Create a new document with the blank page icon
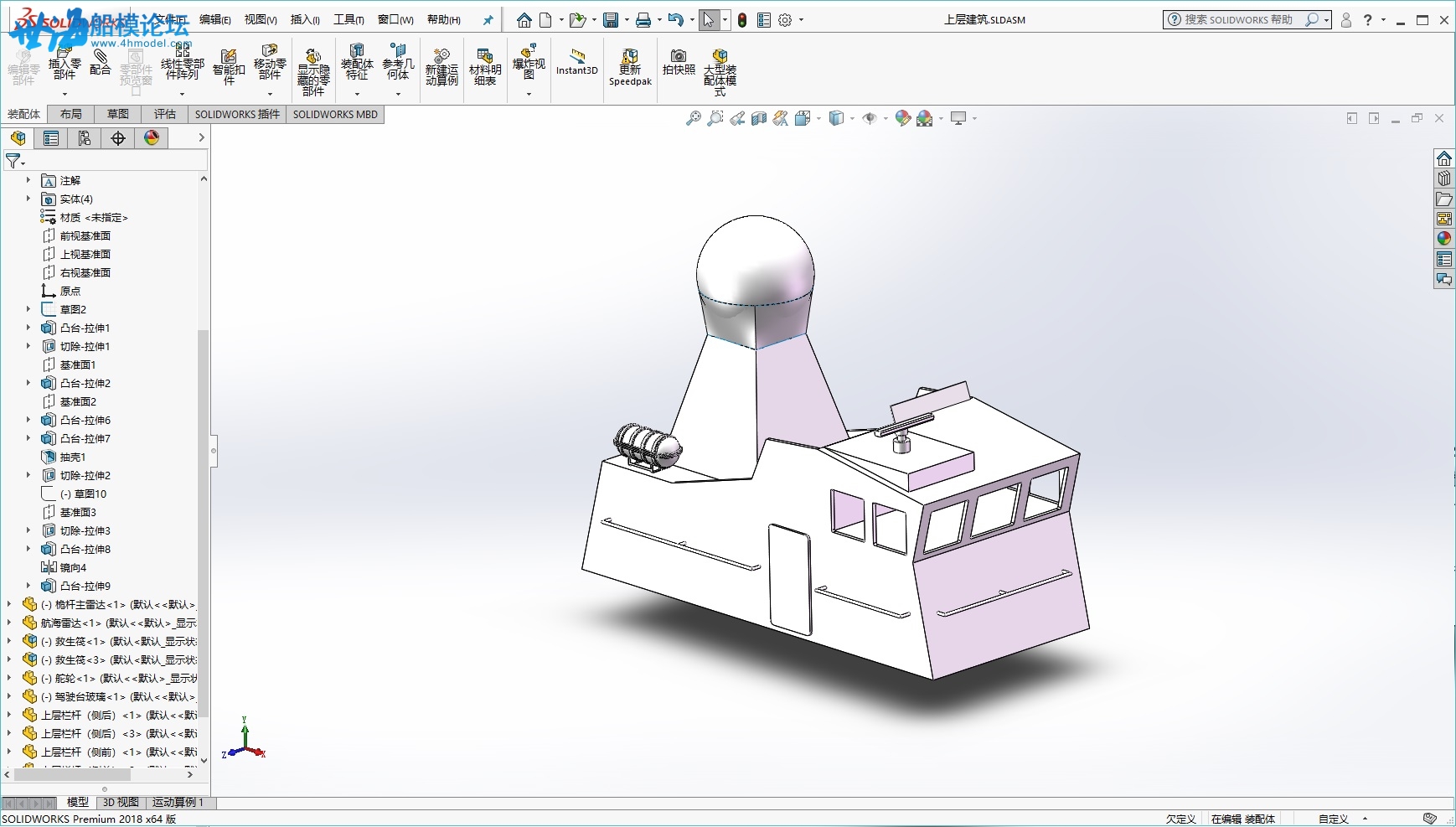This screenshot has width=1456, height=827. coord(546,20)
